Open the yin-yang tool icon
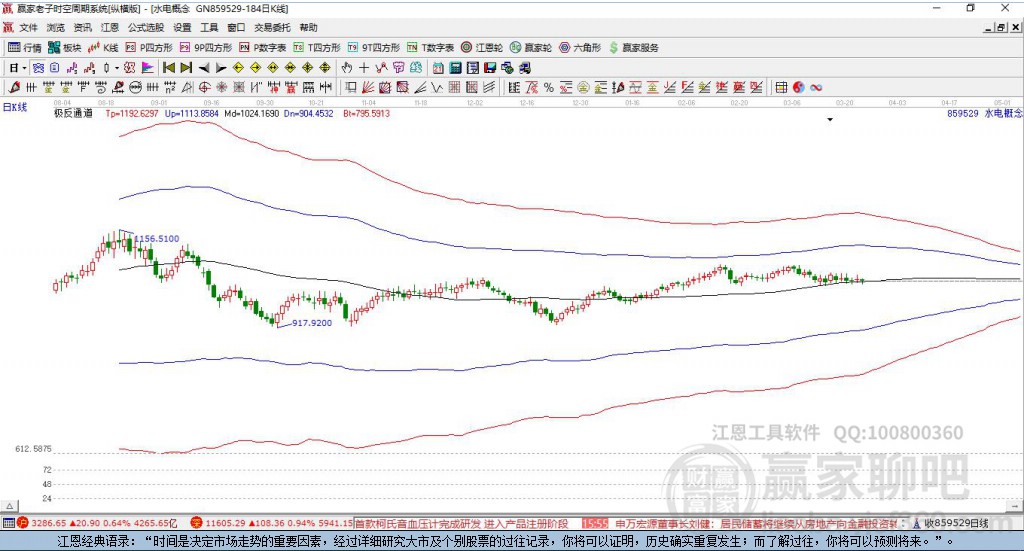Screen dimensions: 1024x551 pyautogui.click(x=799, y=87)
